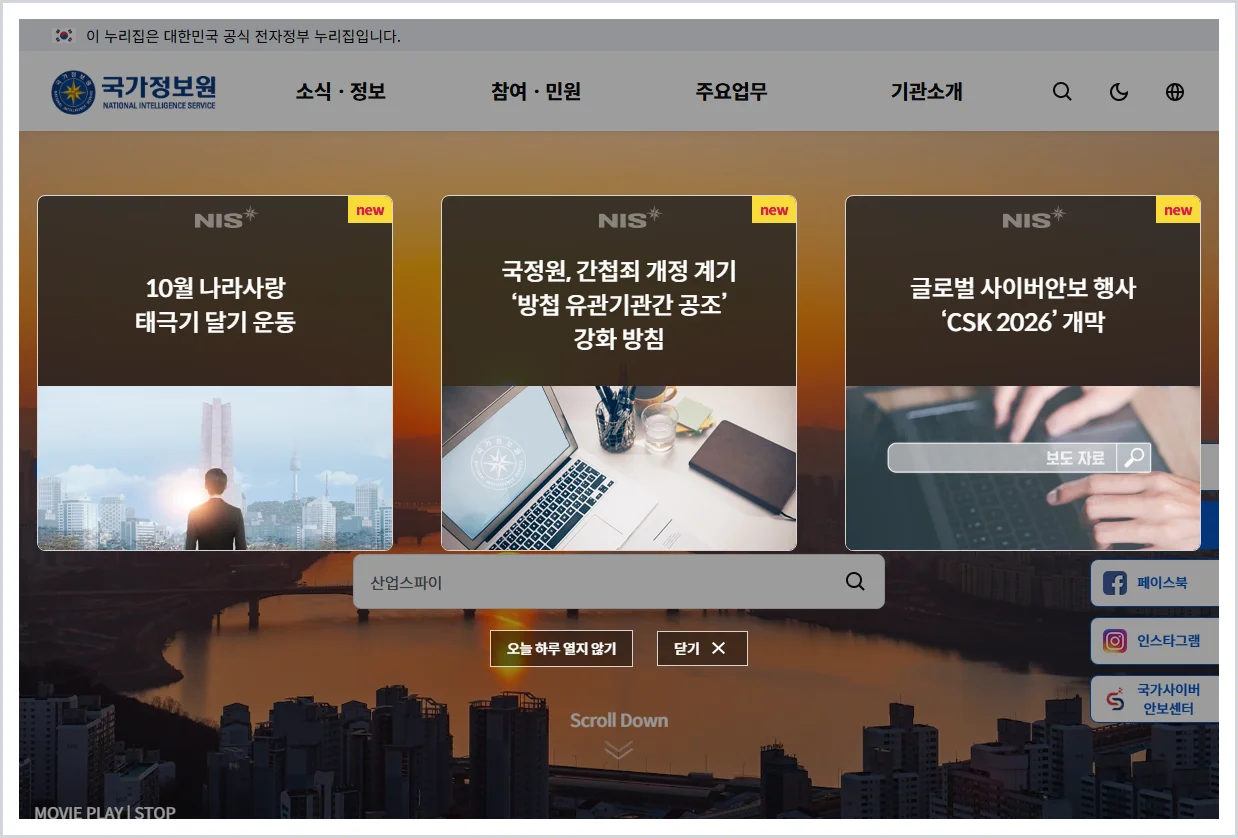Click 보도 자료 magnifier icon on card
This screenshot has width=1238, height=838.
1134,458
